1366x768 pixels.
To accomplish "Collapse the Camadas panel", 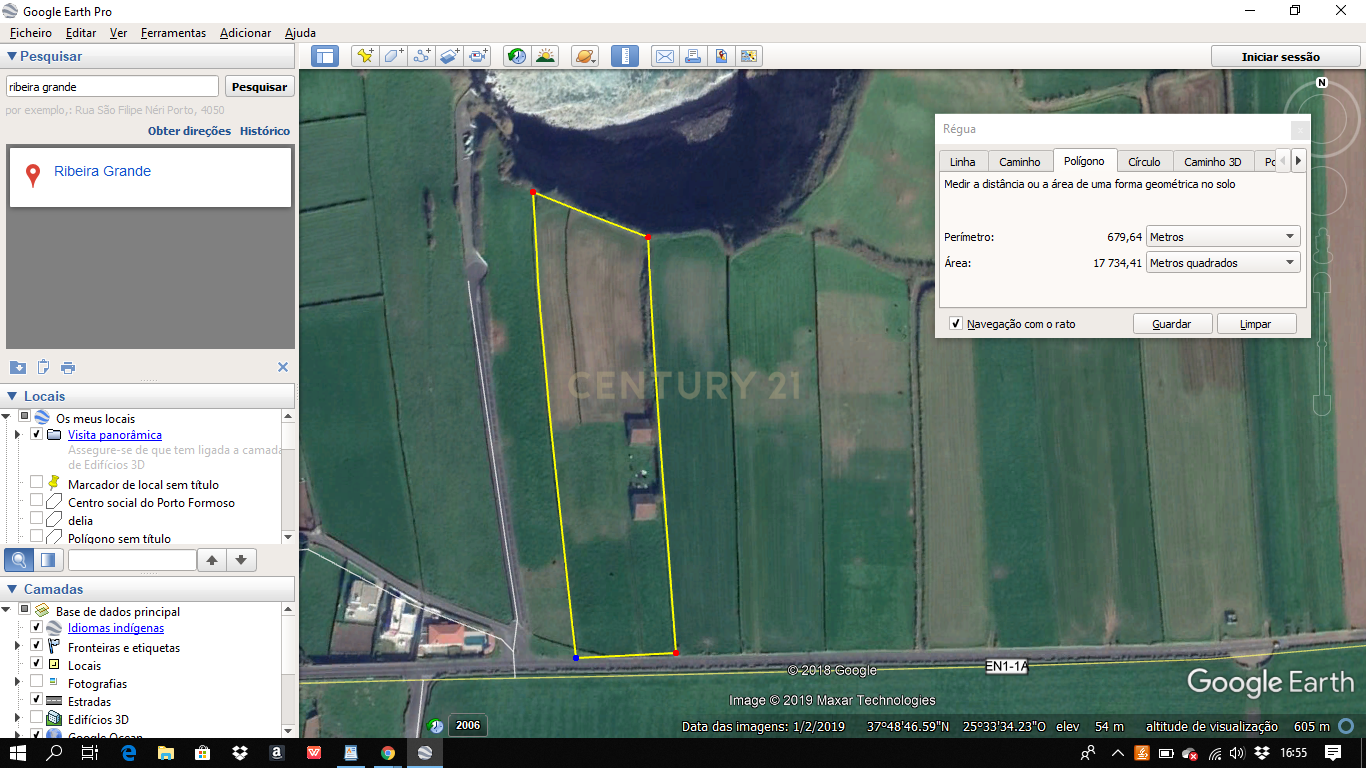I will pos(12,589).
